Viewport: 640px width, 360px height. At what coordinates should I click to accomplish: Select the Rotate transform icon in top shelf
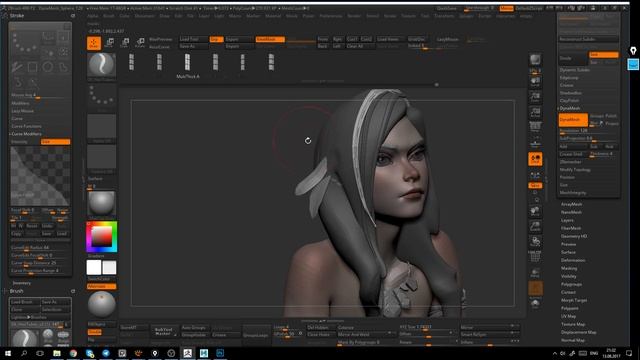coord(140,42)
